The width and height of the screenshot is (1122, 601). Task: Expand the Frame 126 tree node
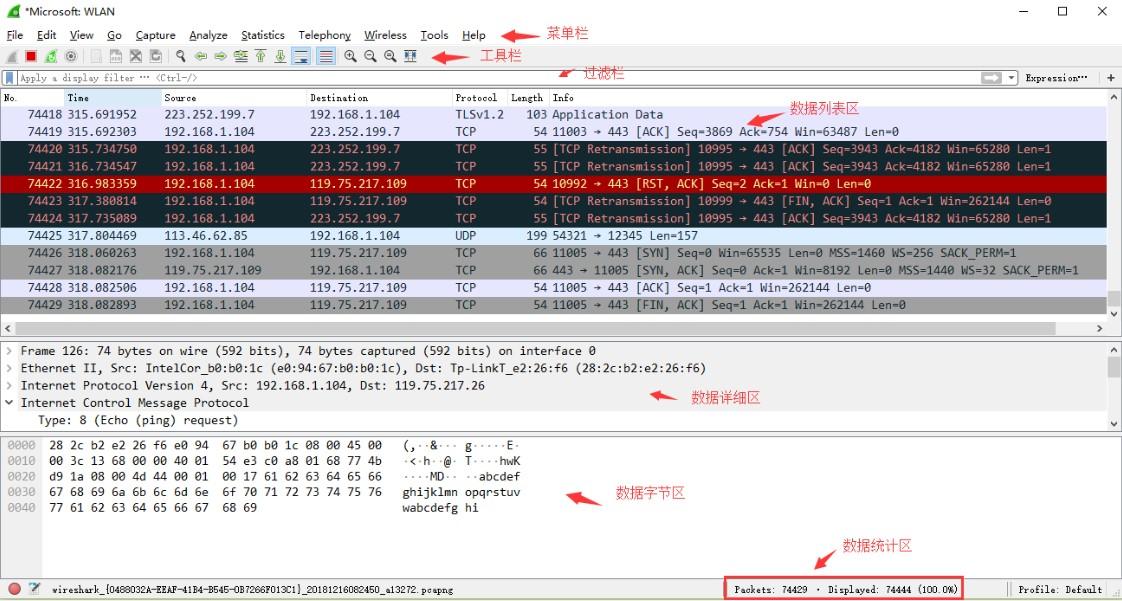[9, 351]
